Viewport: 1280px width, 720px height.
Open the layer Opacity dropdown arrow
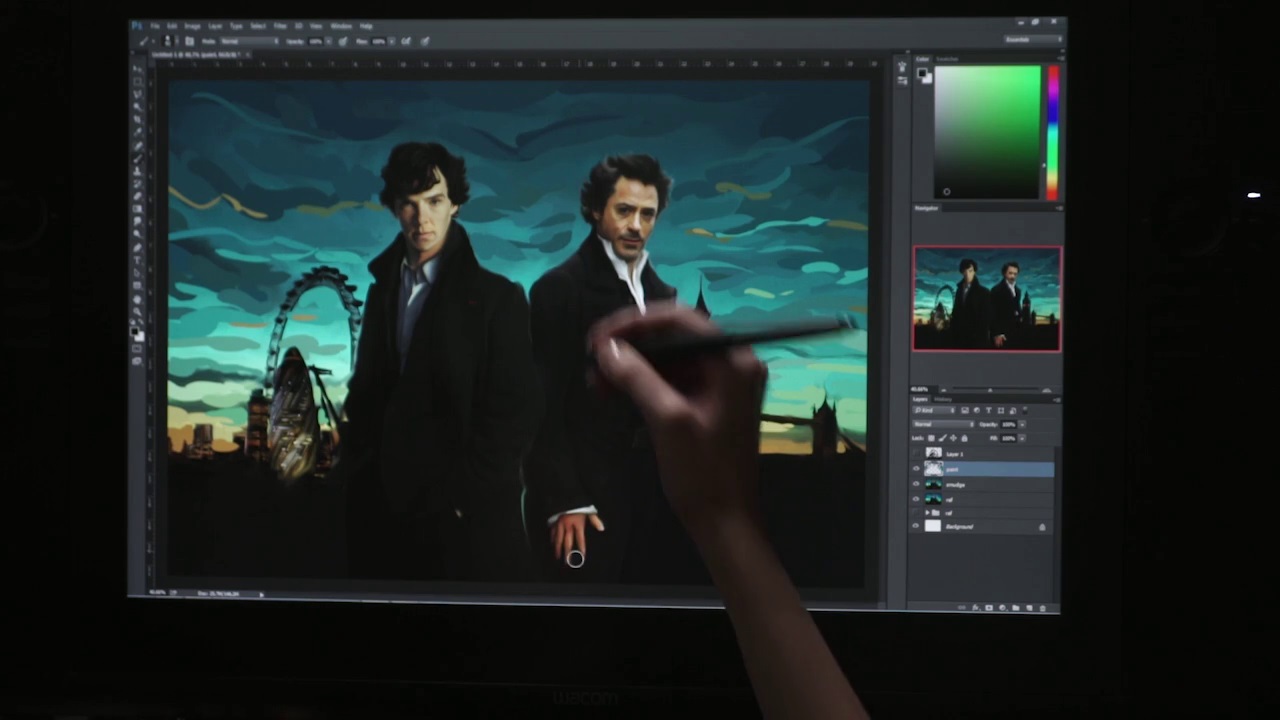pyautogui.click(x=1023, y=424)
